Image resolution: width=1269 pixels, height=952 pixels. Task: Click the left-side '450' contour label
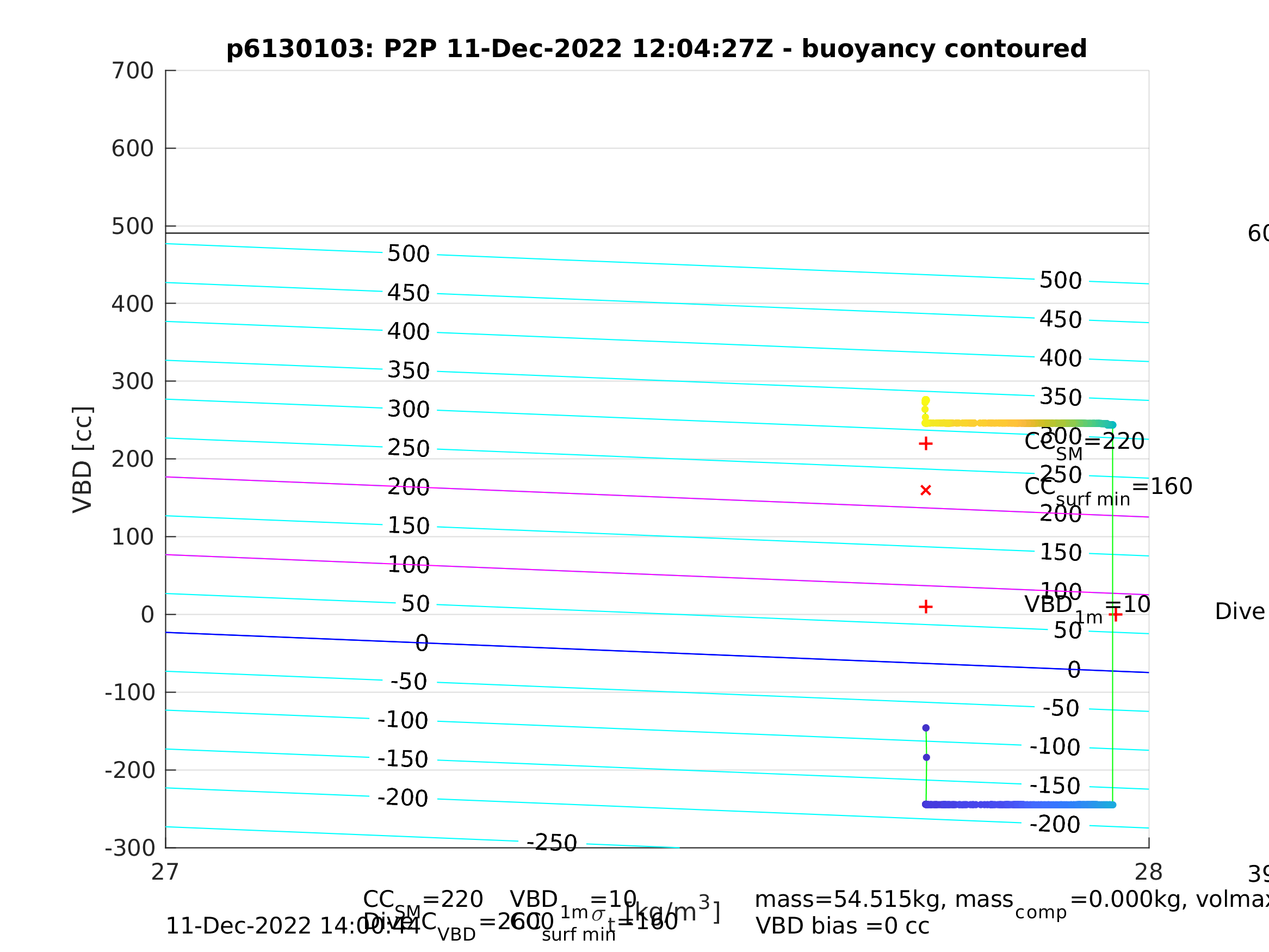(408, 293)
